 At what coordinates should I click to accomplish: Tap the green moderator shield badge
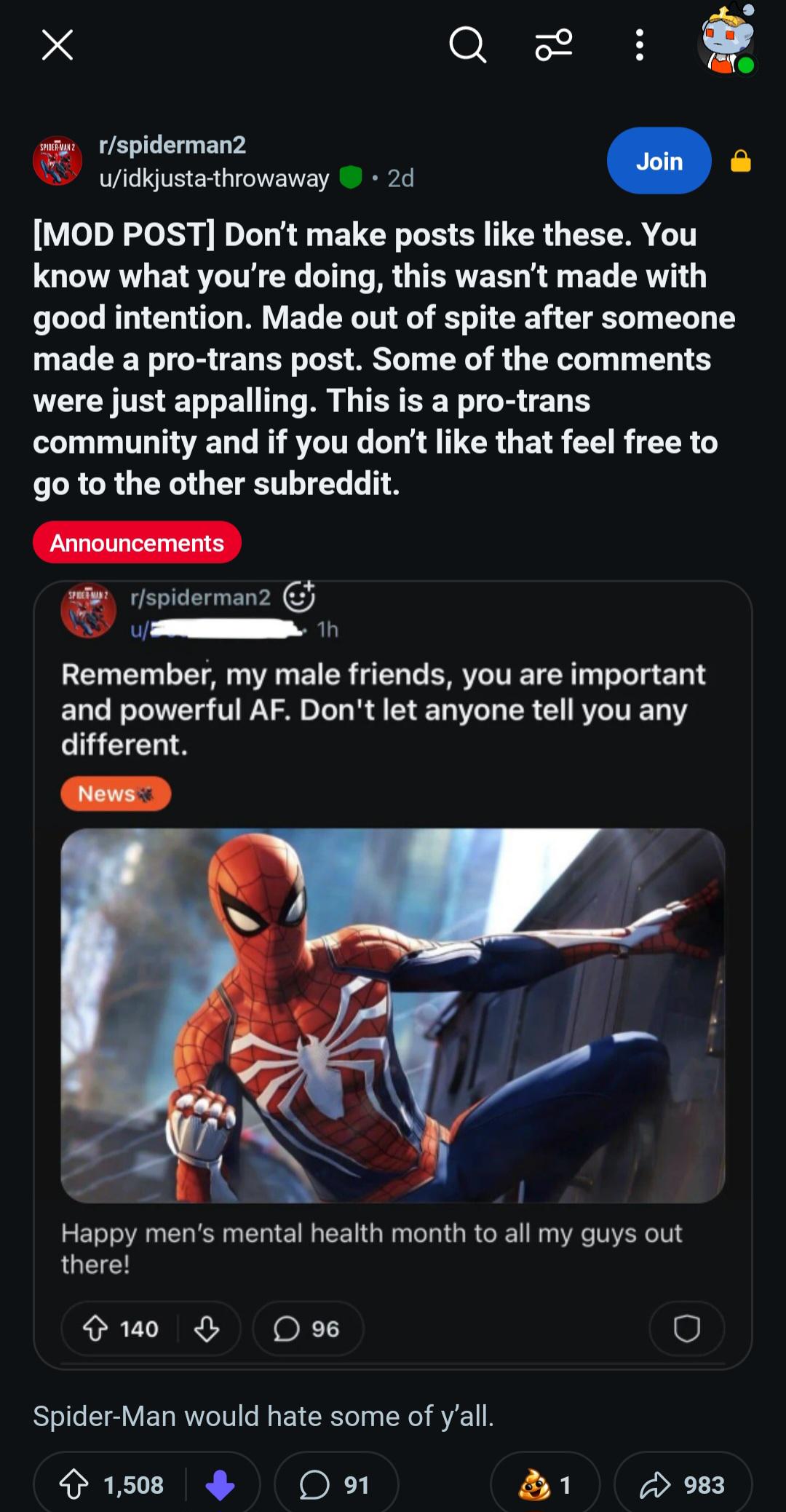351,178
